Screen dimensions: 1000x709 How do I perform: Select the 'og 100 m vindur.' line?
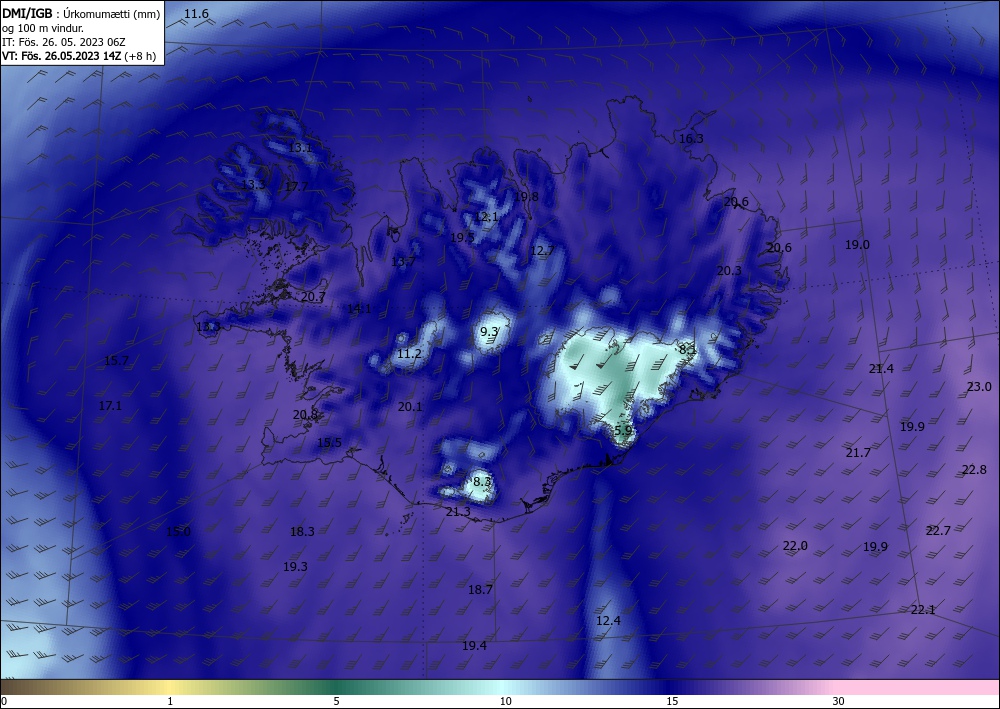coord(43,28)
